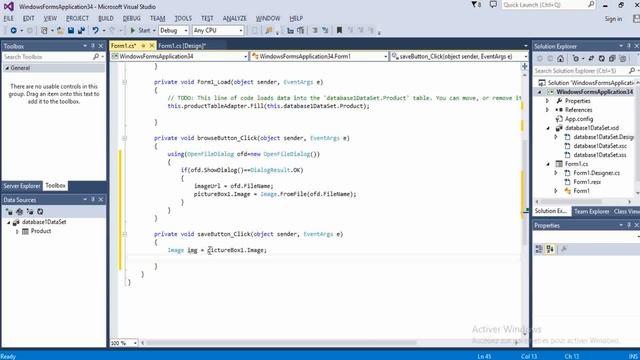Open the saveButton_Click member dropdown
Screen dimensions: 640x360
pyautogui.click(x=525, y=57)
